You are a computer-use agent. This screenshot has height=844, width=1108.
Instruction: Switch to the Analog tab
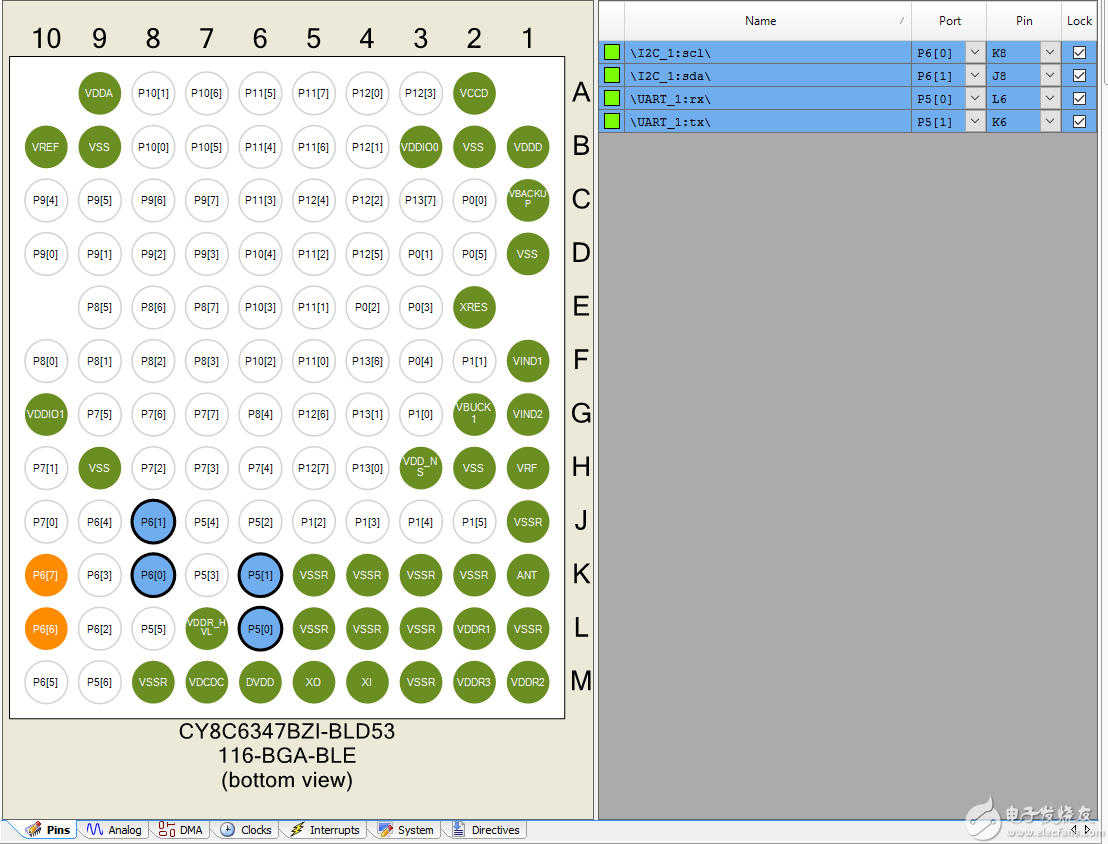[114, 829]
